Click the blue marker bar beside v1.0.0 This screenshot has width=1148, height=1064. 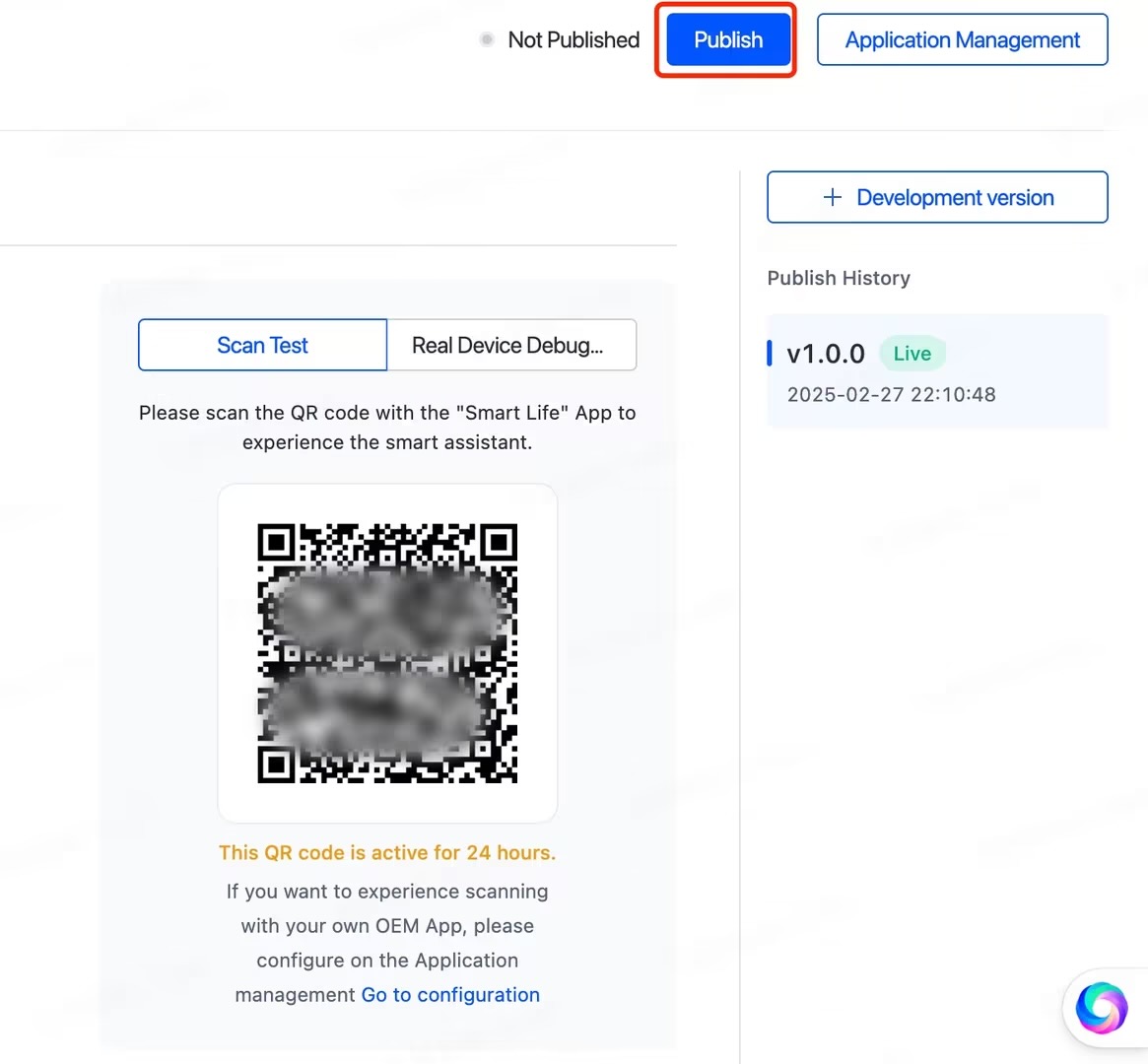click(770, 353)
